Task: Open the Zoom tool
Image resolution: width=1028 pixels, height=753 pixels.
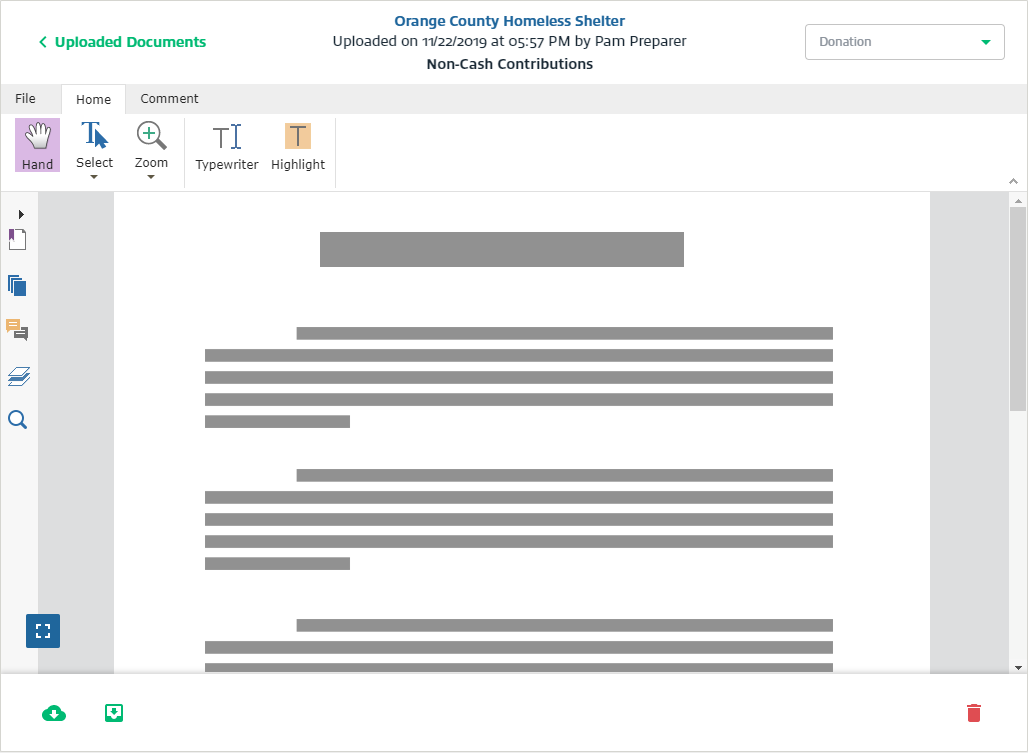Action: [151, 145]
